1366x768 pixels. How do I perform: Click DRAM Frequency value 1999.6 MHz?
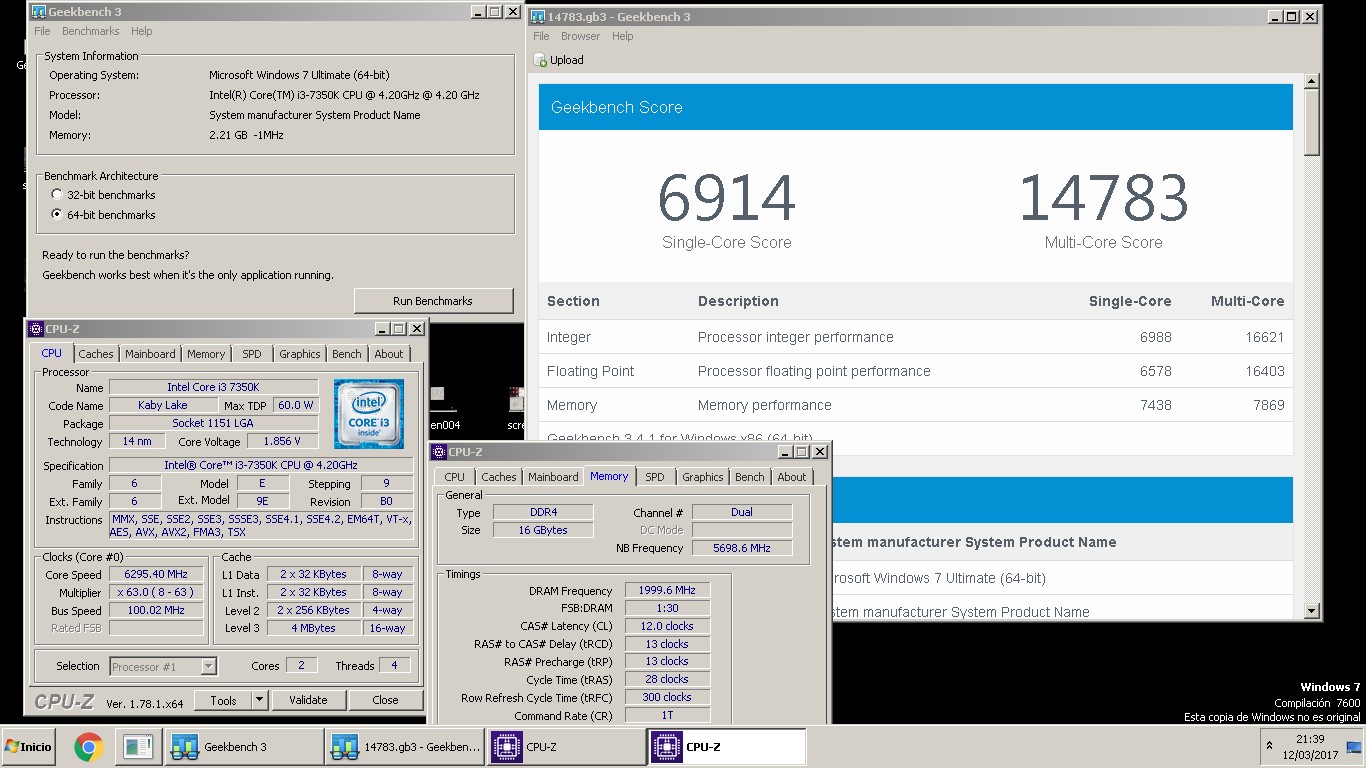pos(667,591)
